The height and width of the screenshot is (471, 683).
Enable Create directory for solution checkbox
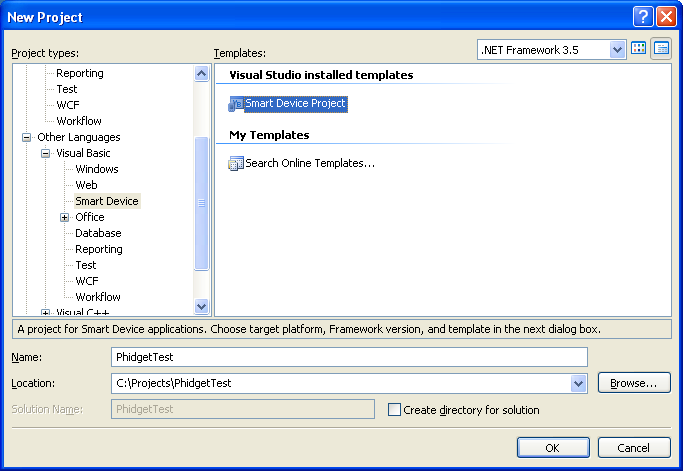(x=394, y=410)
